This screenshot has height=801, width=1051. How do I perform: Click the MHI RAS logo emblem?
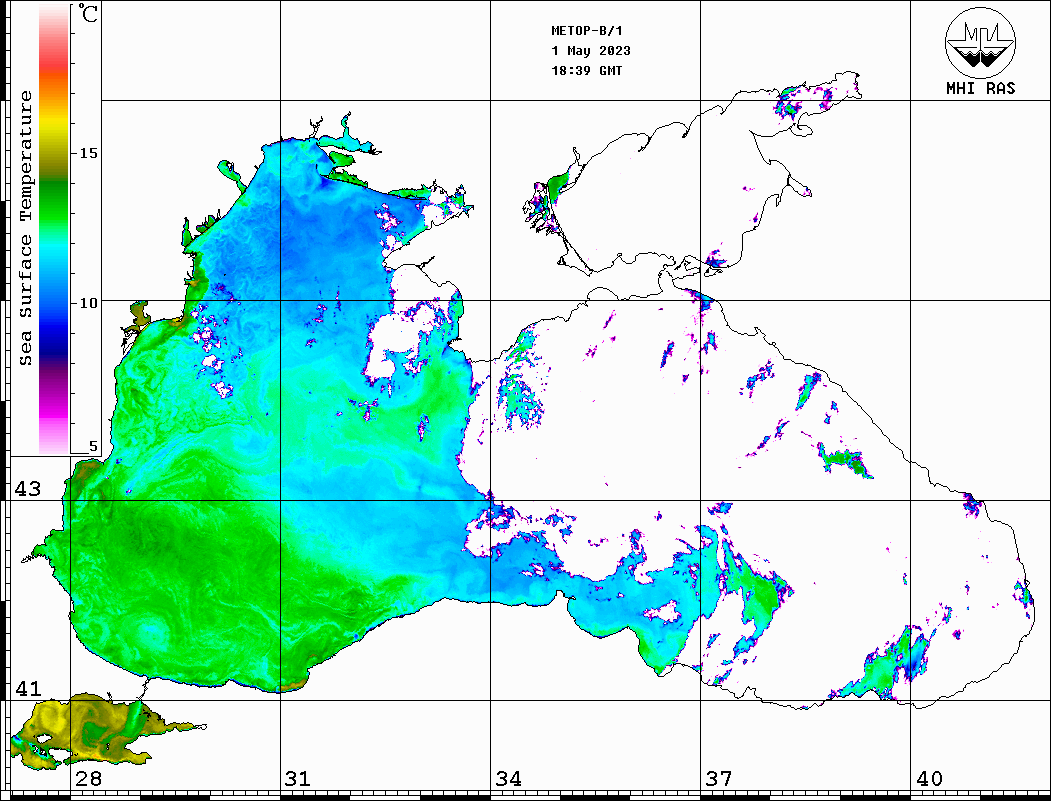coord(980,43)
